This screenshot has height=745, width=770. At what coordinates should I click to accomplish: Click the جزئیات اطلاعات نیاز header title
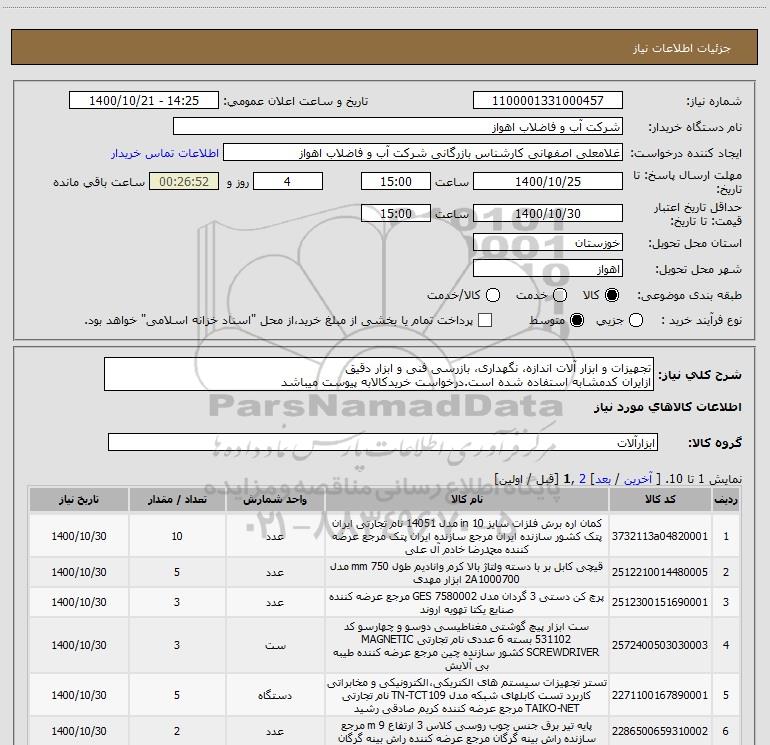pos(682,48)
